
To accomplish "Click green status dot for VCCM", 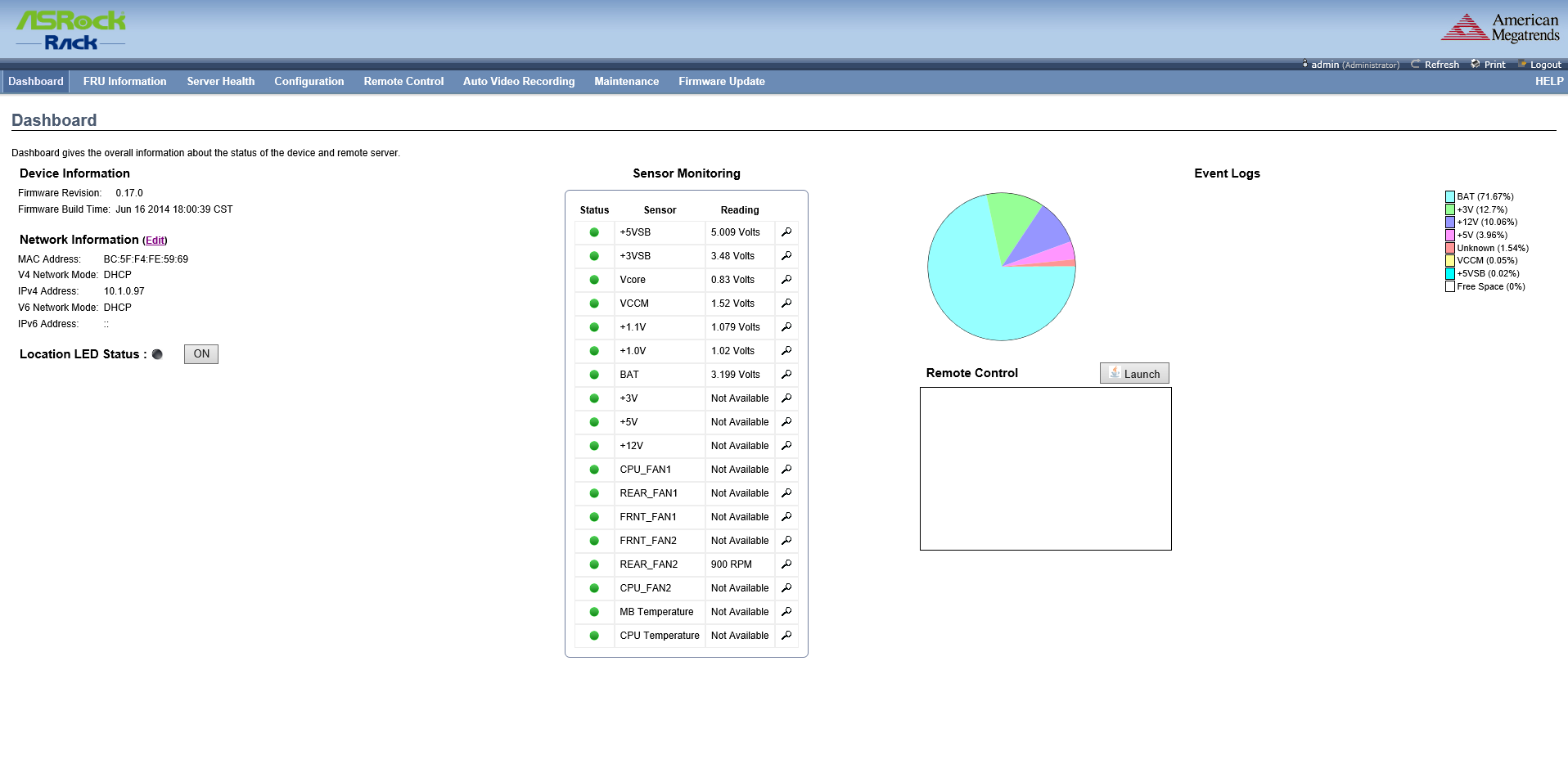I will (594, 304).
